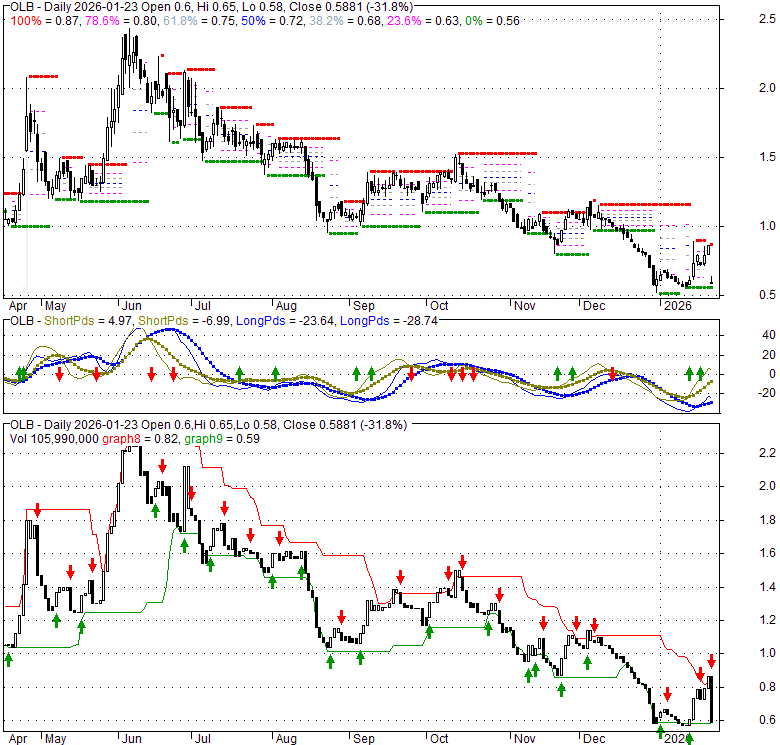Click the 2.5 price label on top chart axis
The height and width of the screenshot is (745, 780).
click(x=767, y=19)
